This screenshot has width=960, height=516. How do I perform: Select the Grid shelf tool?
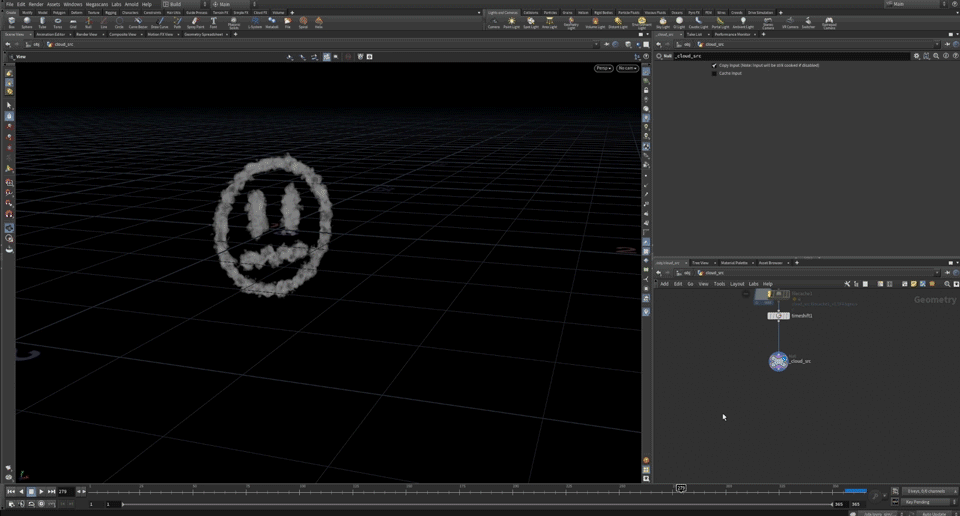[73, 23]
